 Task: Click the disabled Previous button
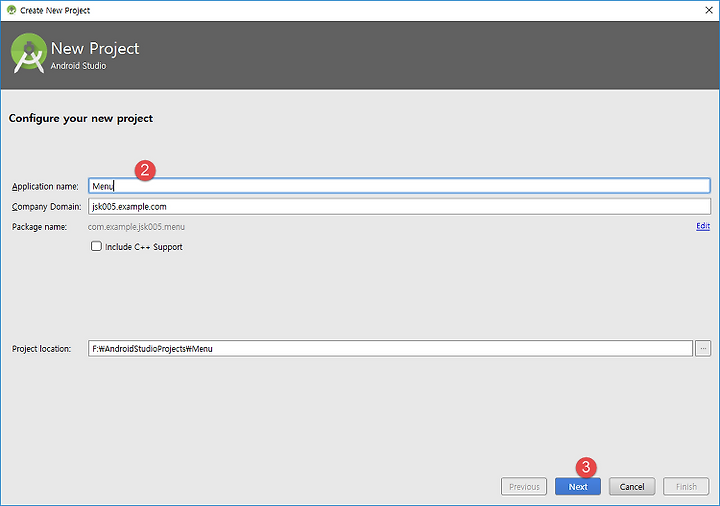click(x=524, y=487)
